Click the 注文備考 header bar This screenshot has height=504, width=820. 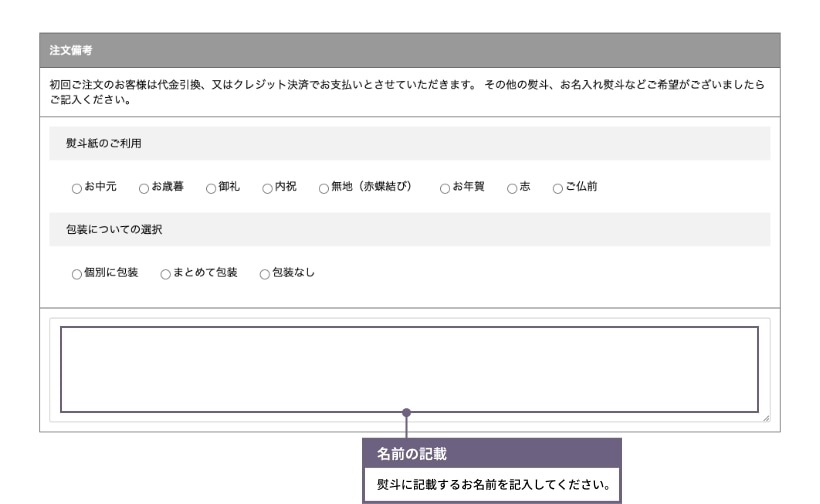click(x=409, y=50)
